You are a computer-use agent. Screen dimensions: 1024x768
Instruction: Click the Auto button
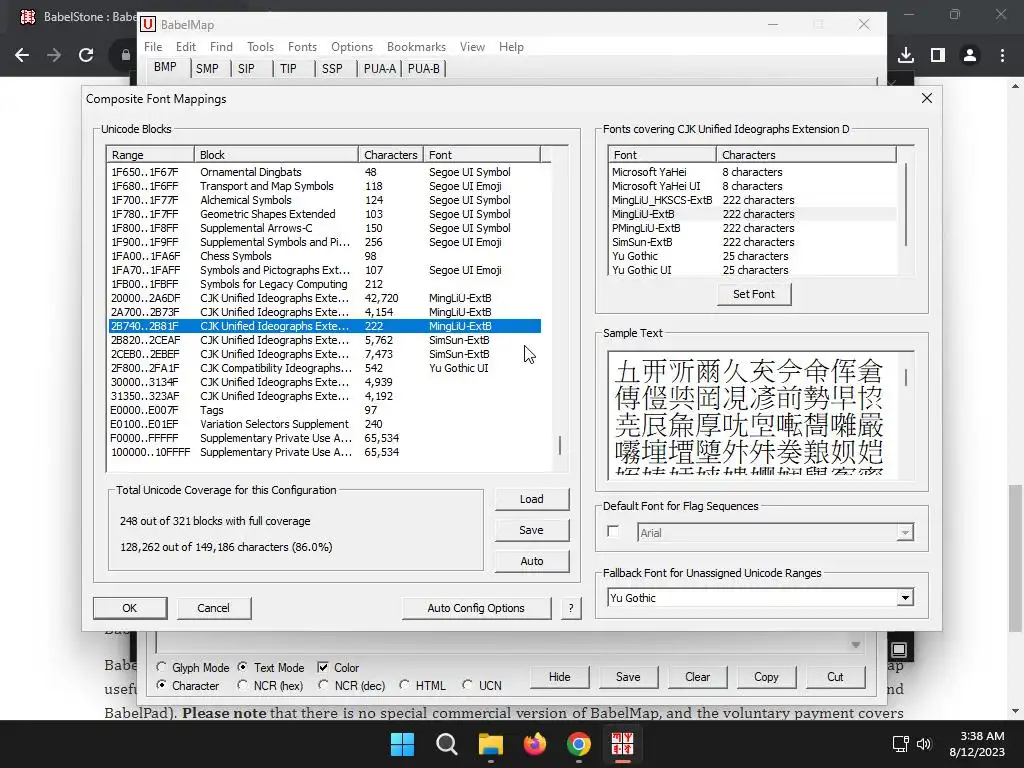(x=532, y=561)
